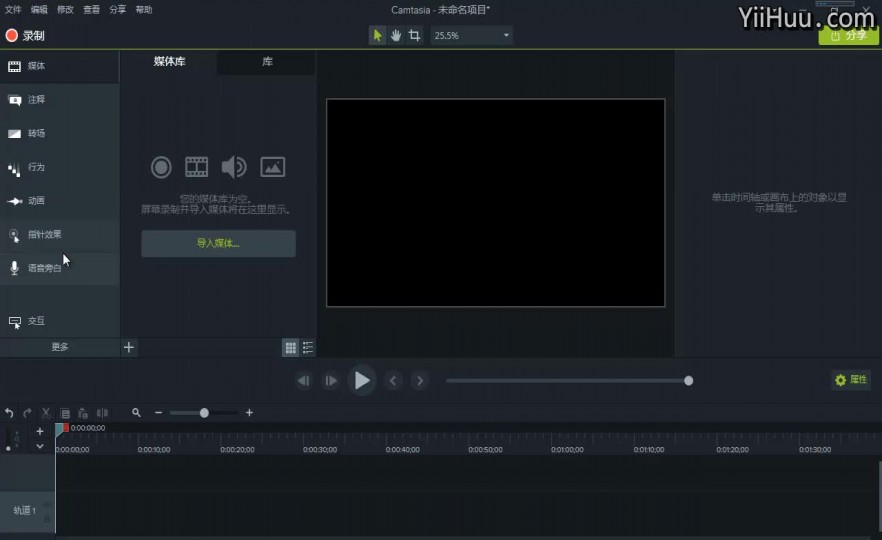Click the image media icon
The image size is (882, 540).
272,167
